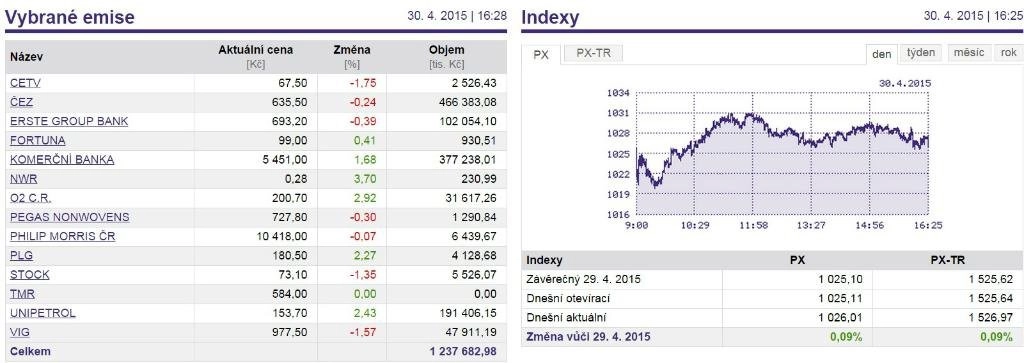Switch to the PX-TR index tab
Viewport: 1024px width, 363px height.
point(594,54)
